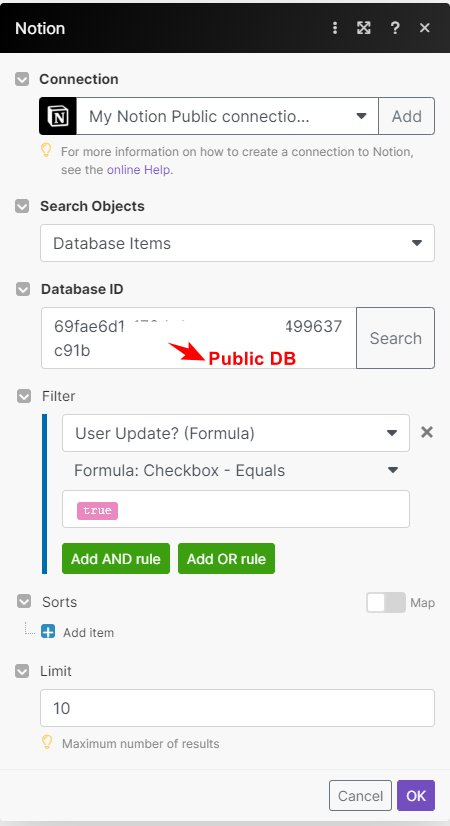Open the User Update? (Formula) field dropdown

[x=236, y=433]
